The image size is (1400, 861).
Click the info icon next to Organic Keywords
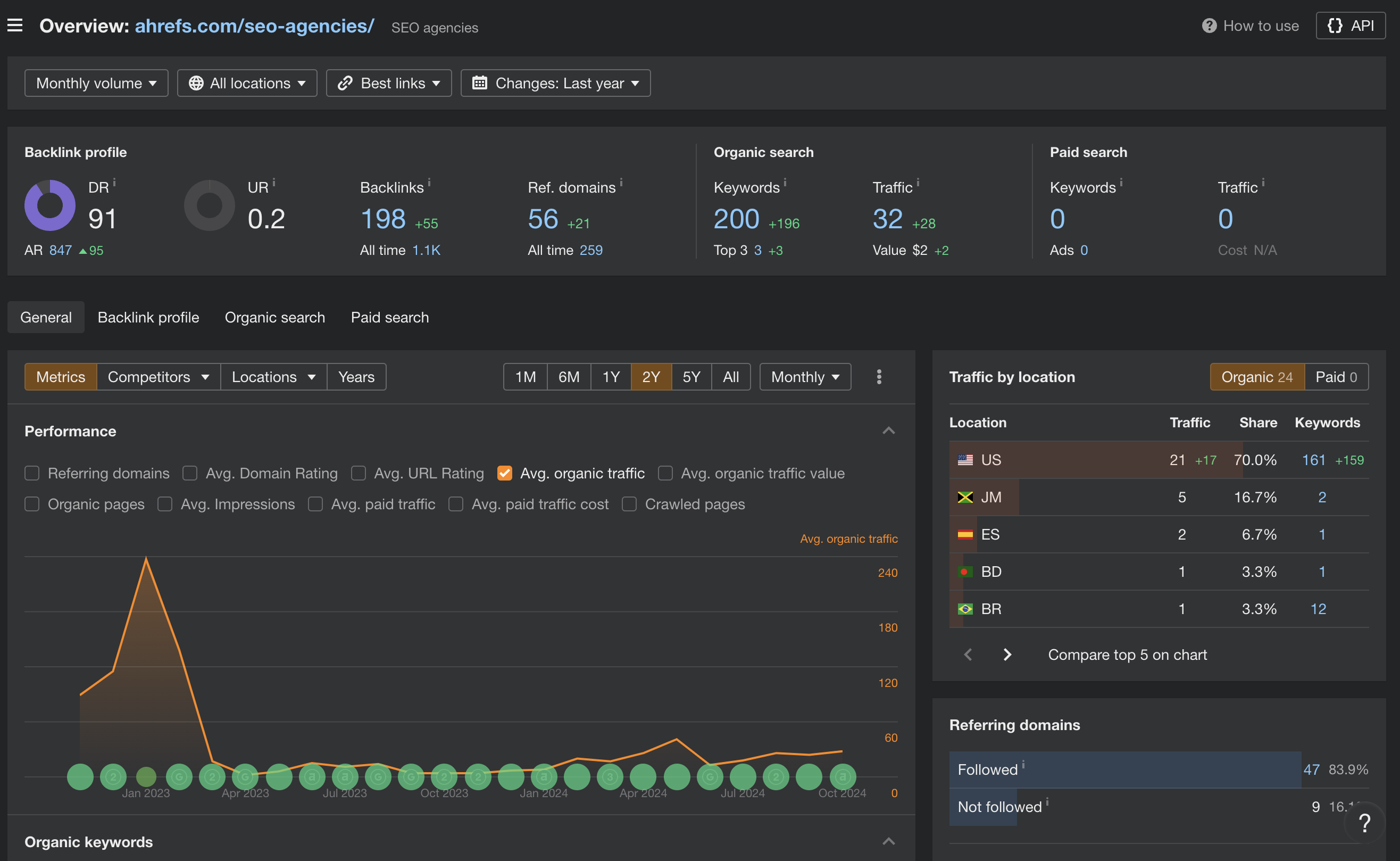[785, 182]
